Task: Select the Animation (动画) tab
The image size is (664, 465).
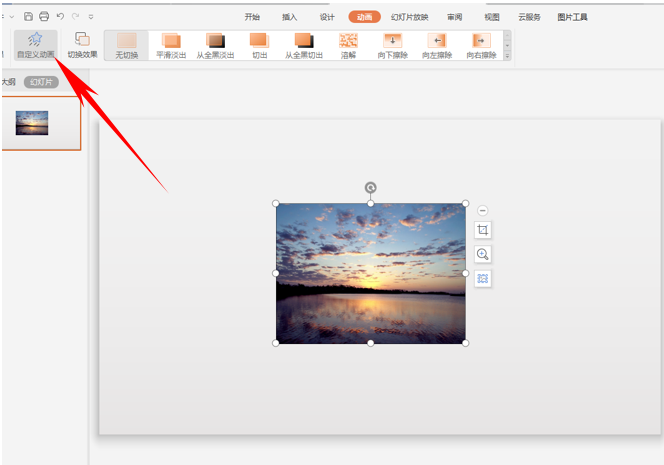Action: [364, 17]
